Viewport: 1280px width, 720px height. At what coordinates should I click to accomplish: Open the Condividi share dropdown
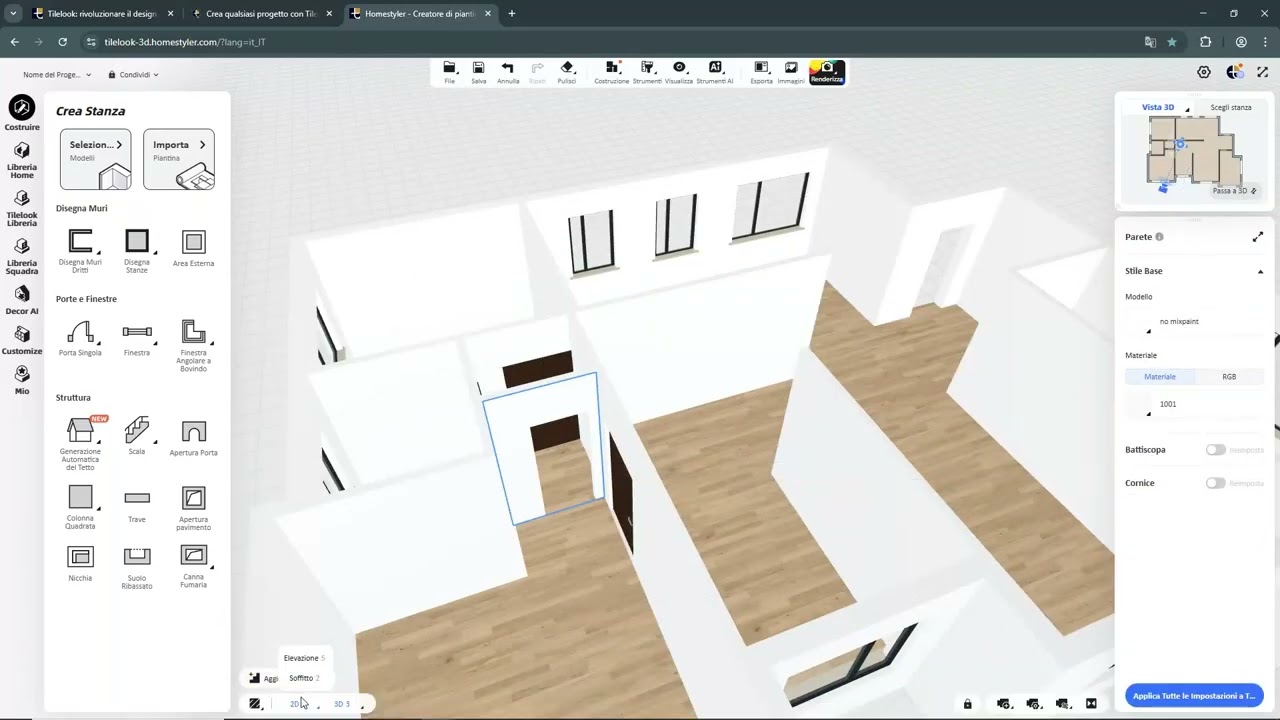coord(134,75)
